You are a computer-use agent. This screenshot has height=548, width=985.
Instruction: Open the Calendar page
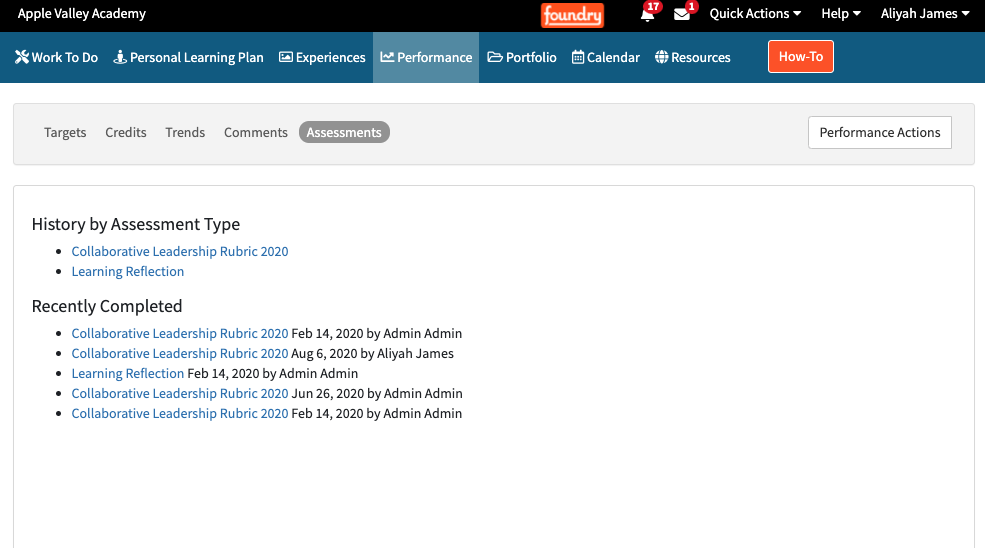pyautogui.click(x=606, y=57)
